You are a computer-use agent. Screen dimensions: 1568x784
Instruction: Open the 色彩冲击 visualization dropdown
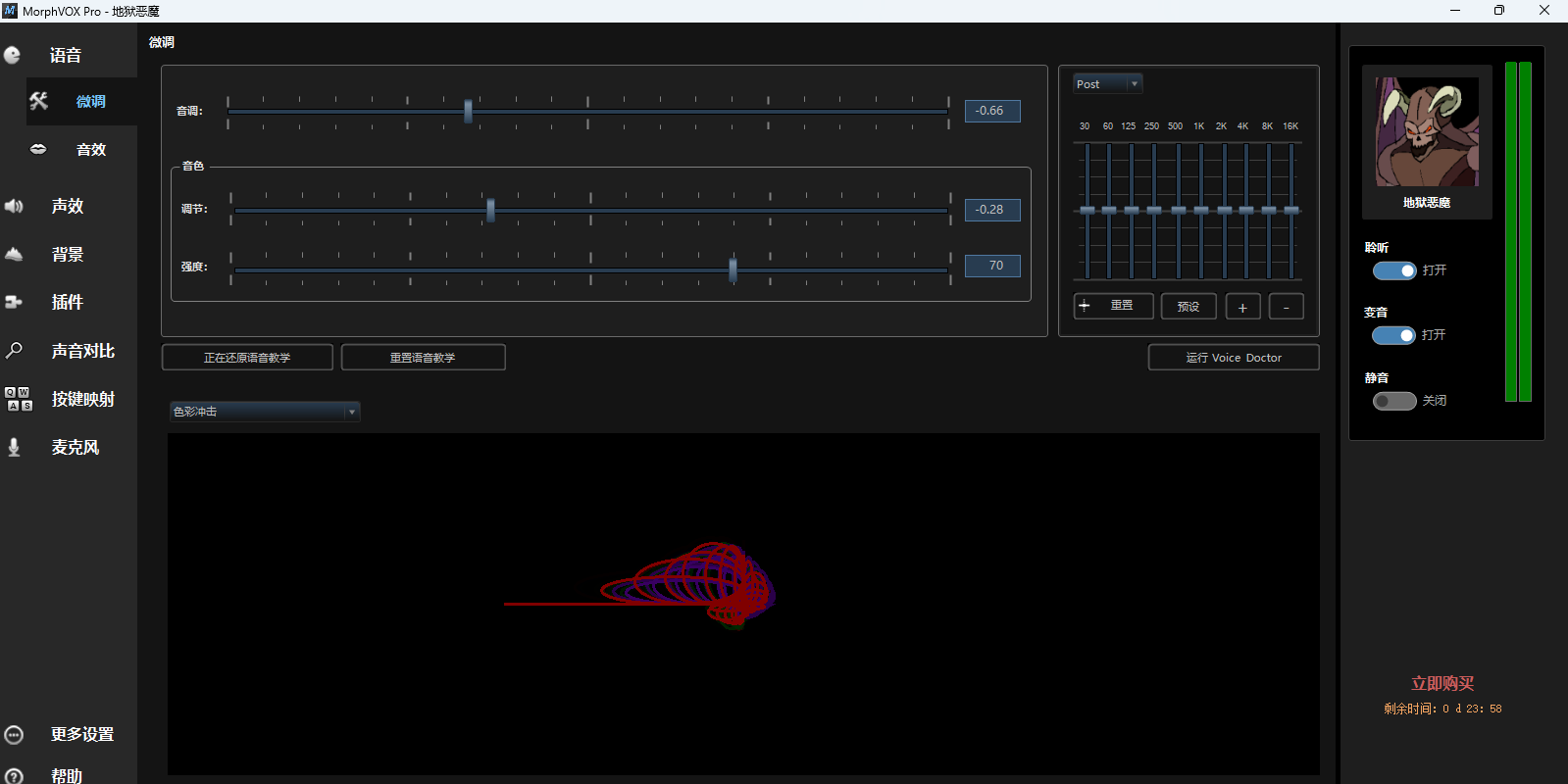[x=265, y=412]
